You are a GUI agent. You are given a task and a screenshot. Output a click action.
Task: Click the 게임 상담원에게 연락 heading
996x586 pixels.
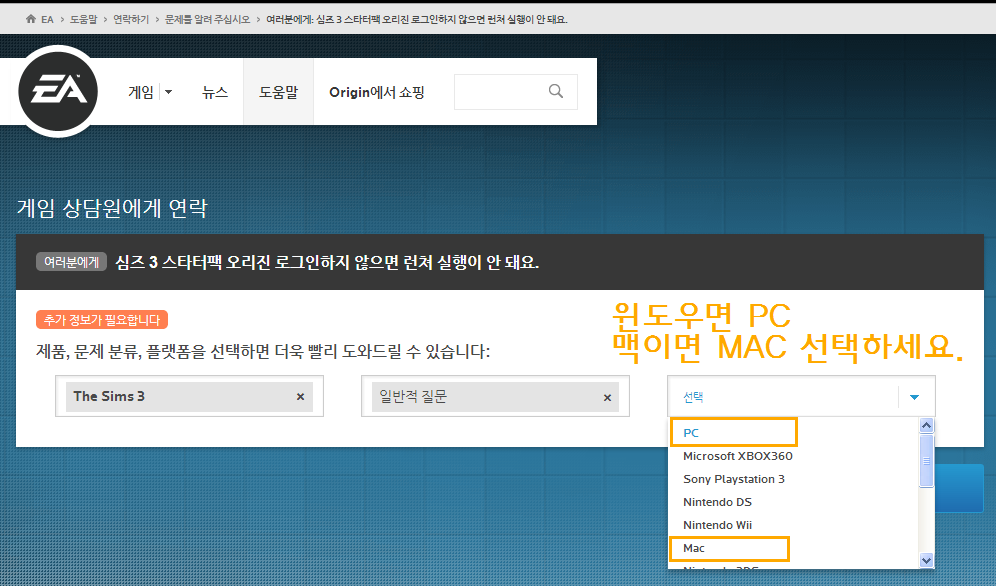click(112, 208)
